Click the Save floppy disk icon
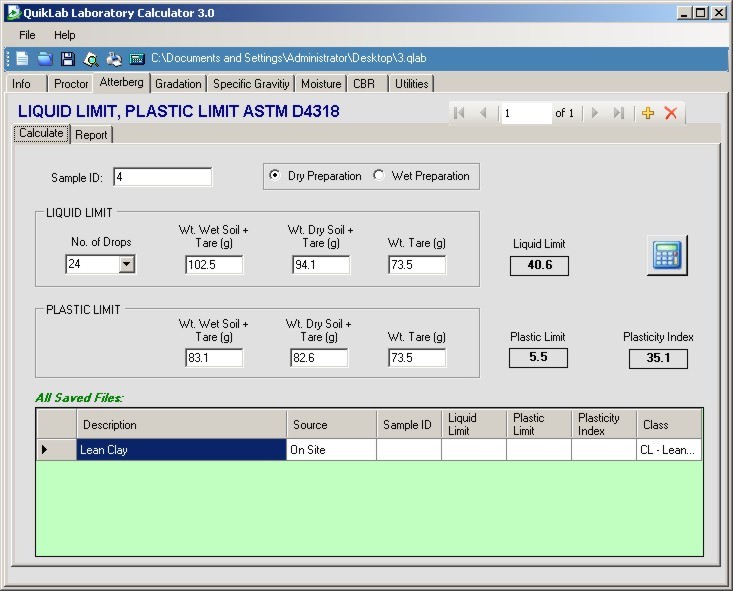Image resolution: width=733 pixels, height=591 pixels. [x=68, y=59]
